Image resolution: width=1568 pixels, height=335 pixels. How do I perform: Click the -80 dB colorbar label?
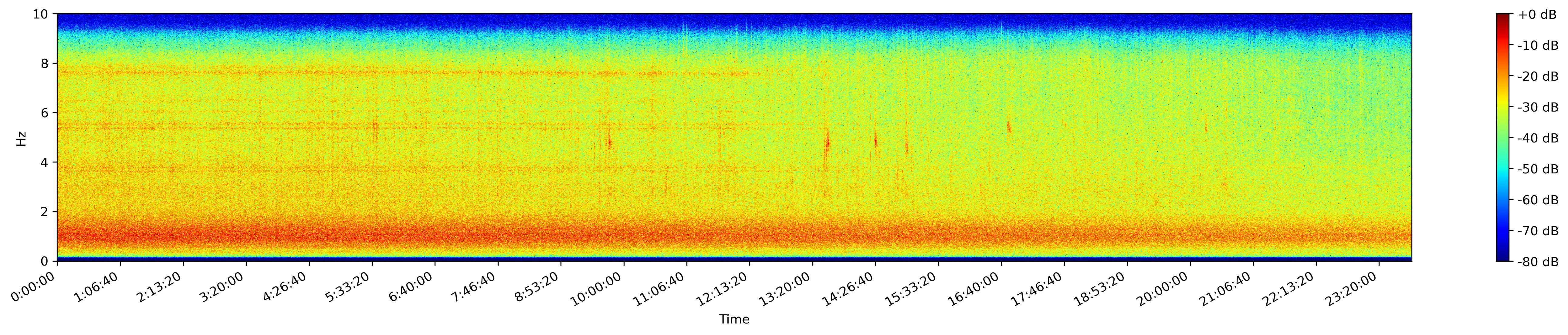point(1539,262)
